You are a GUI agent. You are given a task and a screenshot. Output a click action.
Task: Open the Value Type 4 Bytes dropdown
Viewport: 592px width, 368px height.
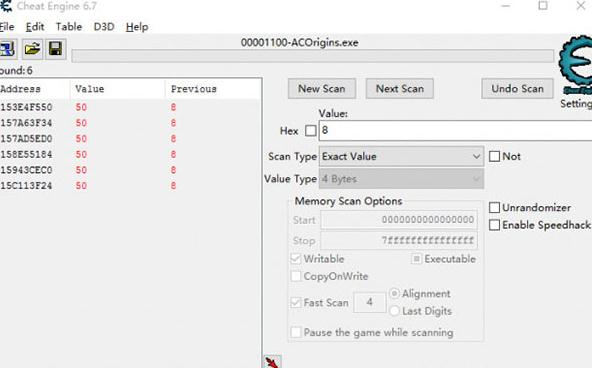tap(401, 179)
